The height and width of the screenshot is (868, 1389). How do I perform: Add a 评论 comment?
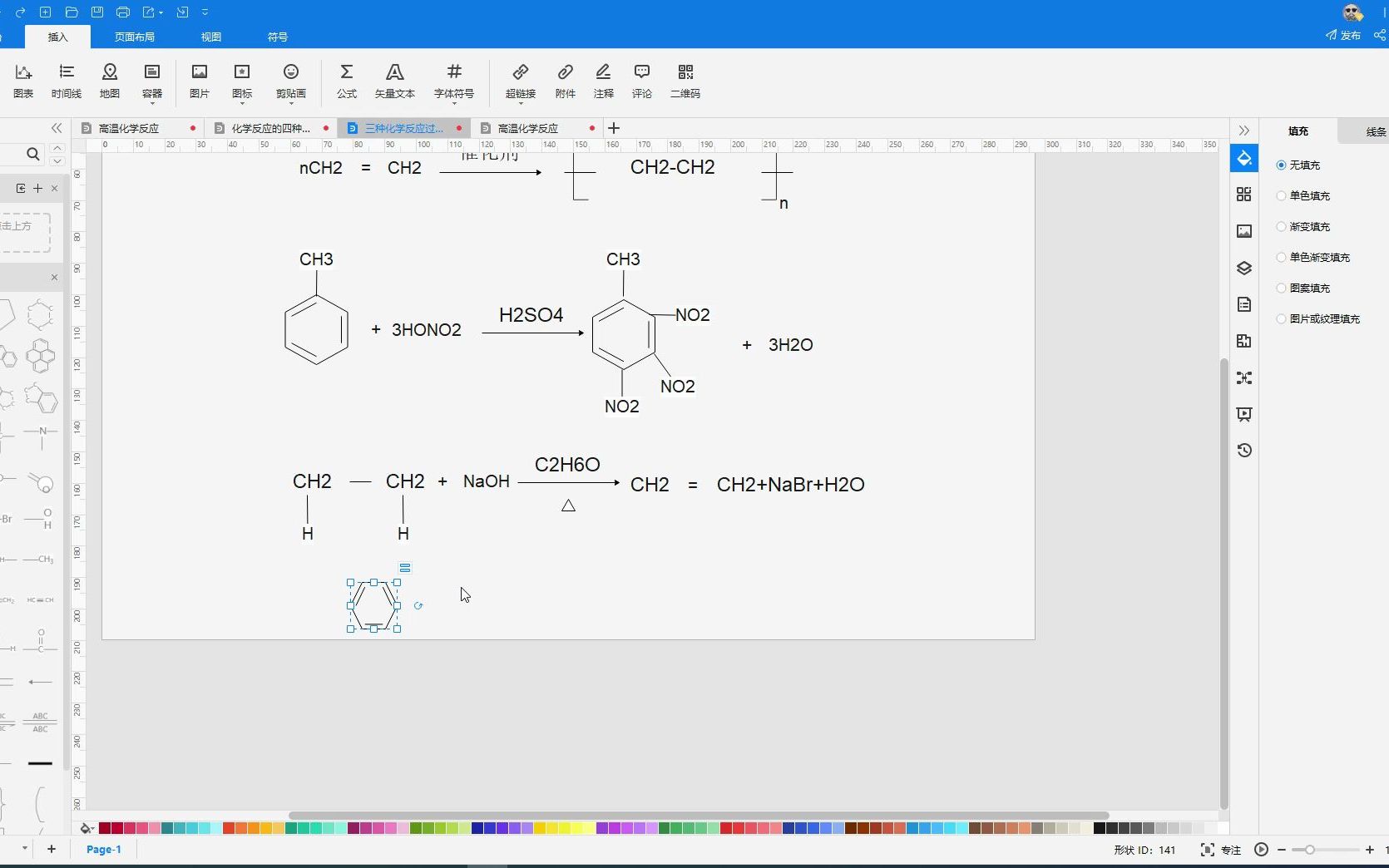pyautogui.click(x=642, y=81)
